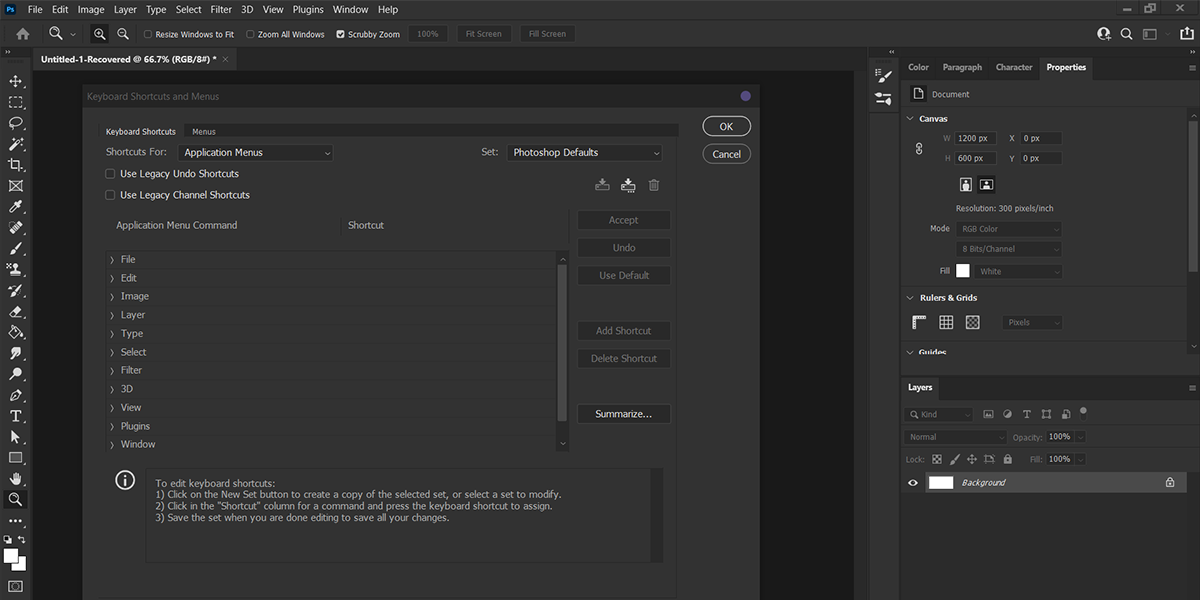Open the blend mode dropdown showing Normal
The image size is (1200, 600).
tap(955, 436)
